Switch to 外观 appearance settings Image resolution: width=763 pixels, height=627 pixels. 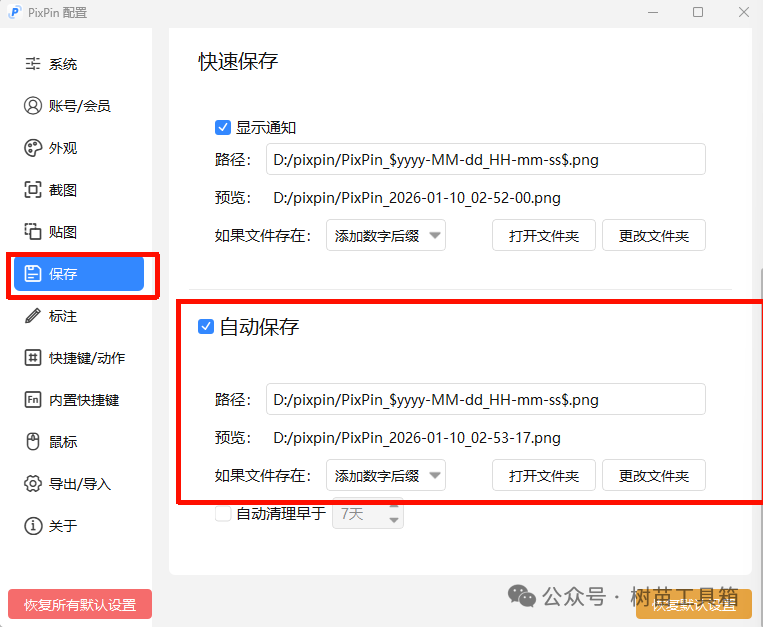click(79, 148)
